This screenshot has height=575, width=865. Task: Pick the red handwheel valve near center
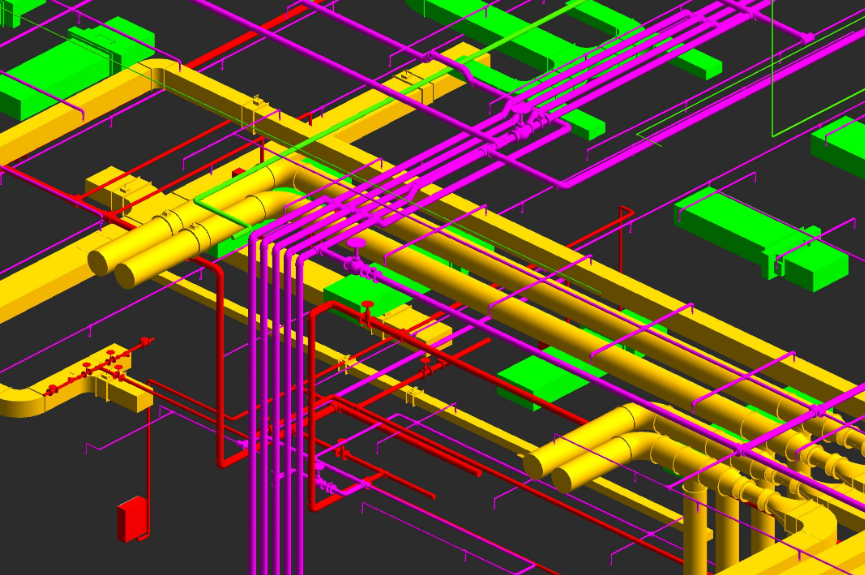[x=367, y=306]
